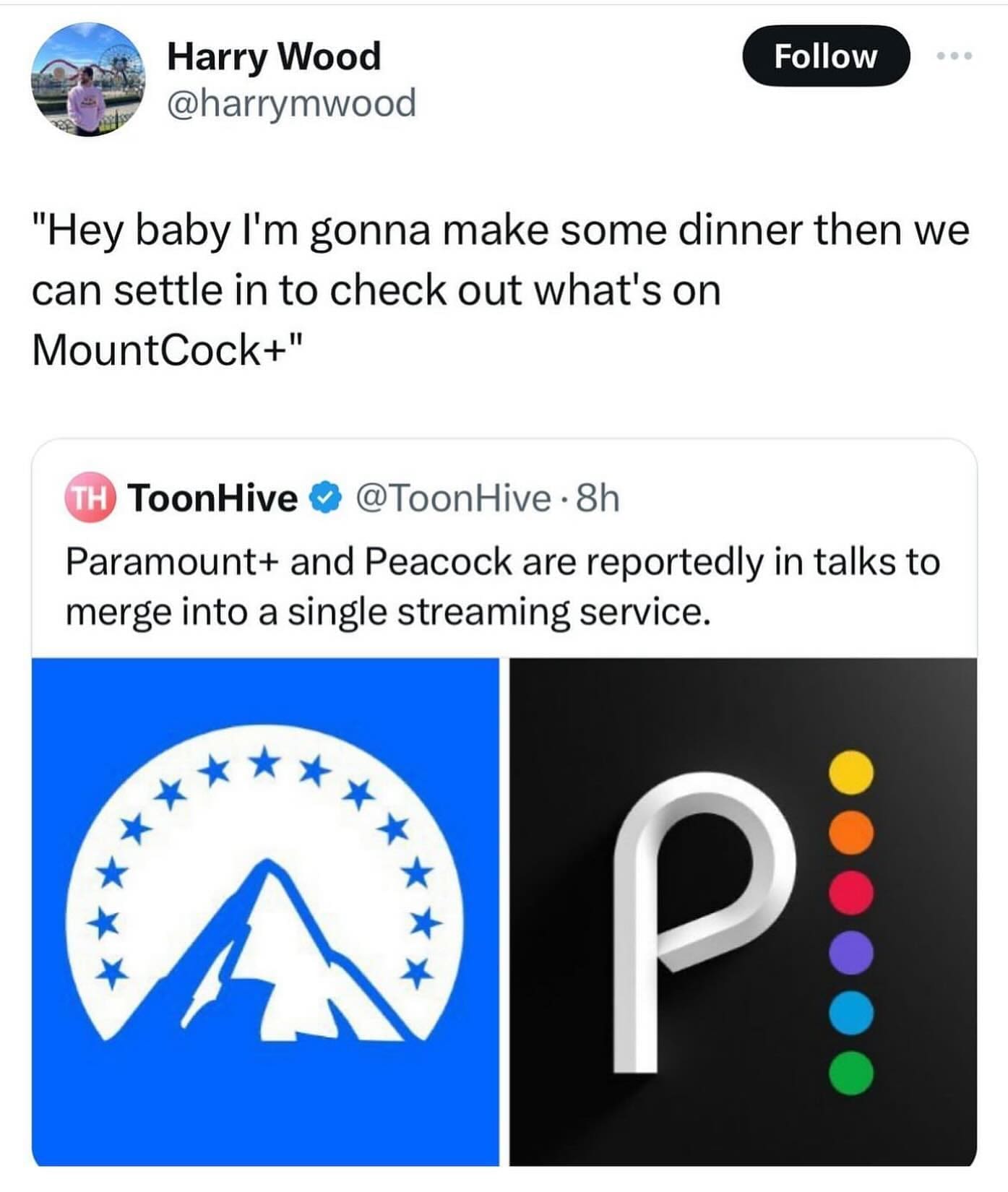Click the Follow button

[825, 56]
